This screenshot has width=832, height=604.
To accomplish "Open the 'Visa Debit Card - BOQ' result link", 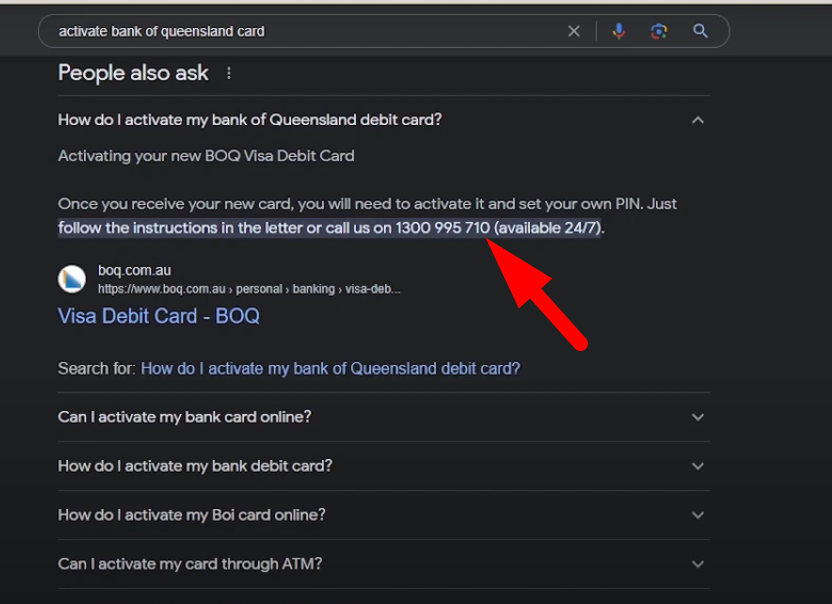I will click(159, 316).
